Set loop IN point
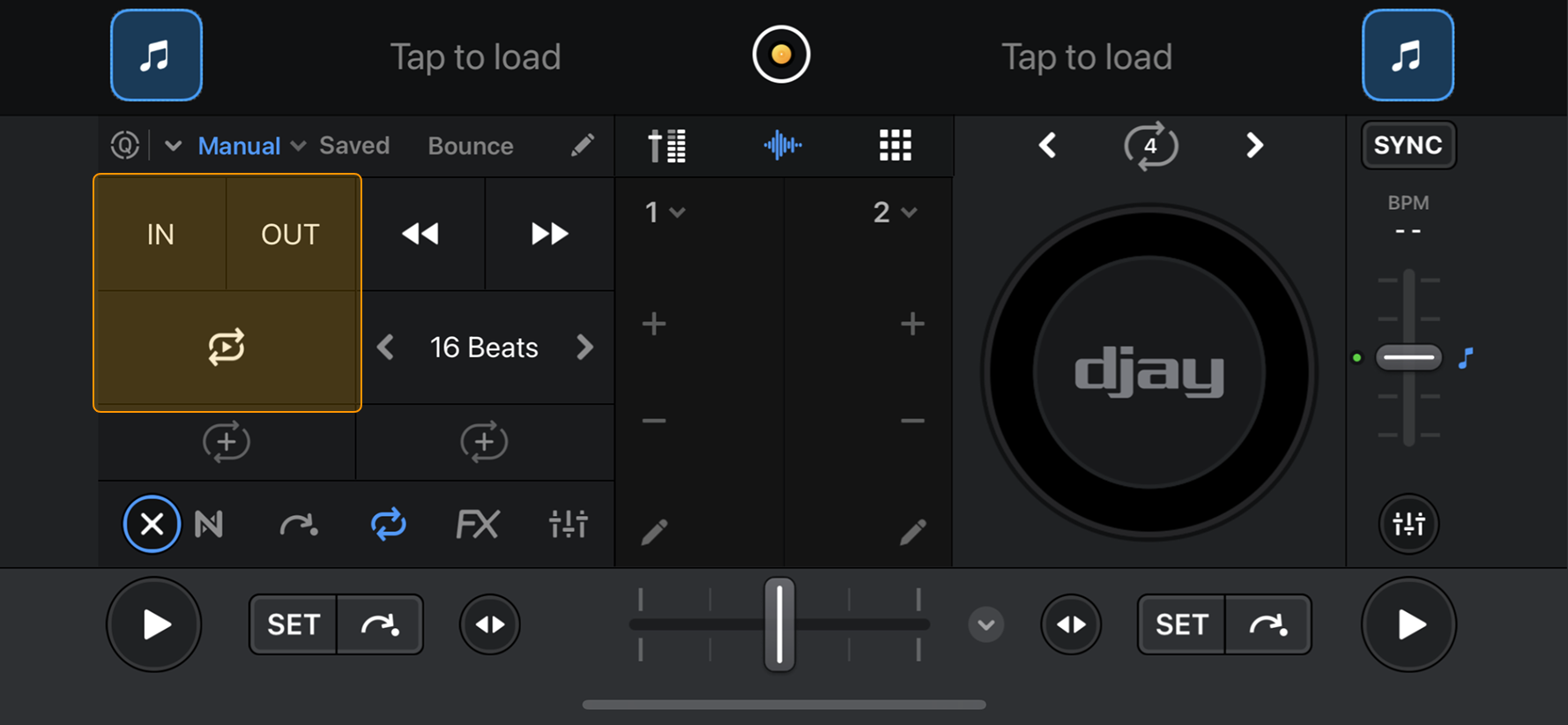1568x725 pixels. pos(160,235)
